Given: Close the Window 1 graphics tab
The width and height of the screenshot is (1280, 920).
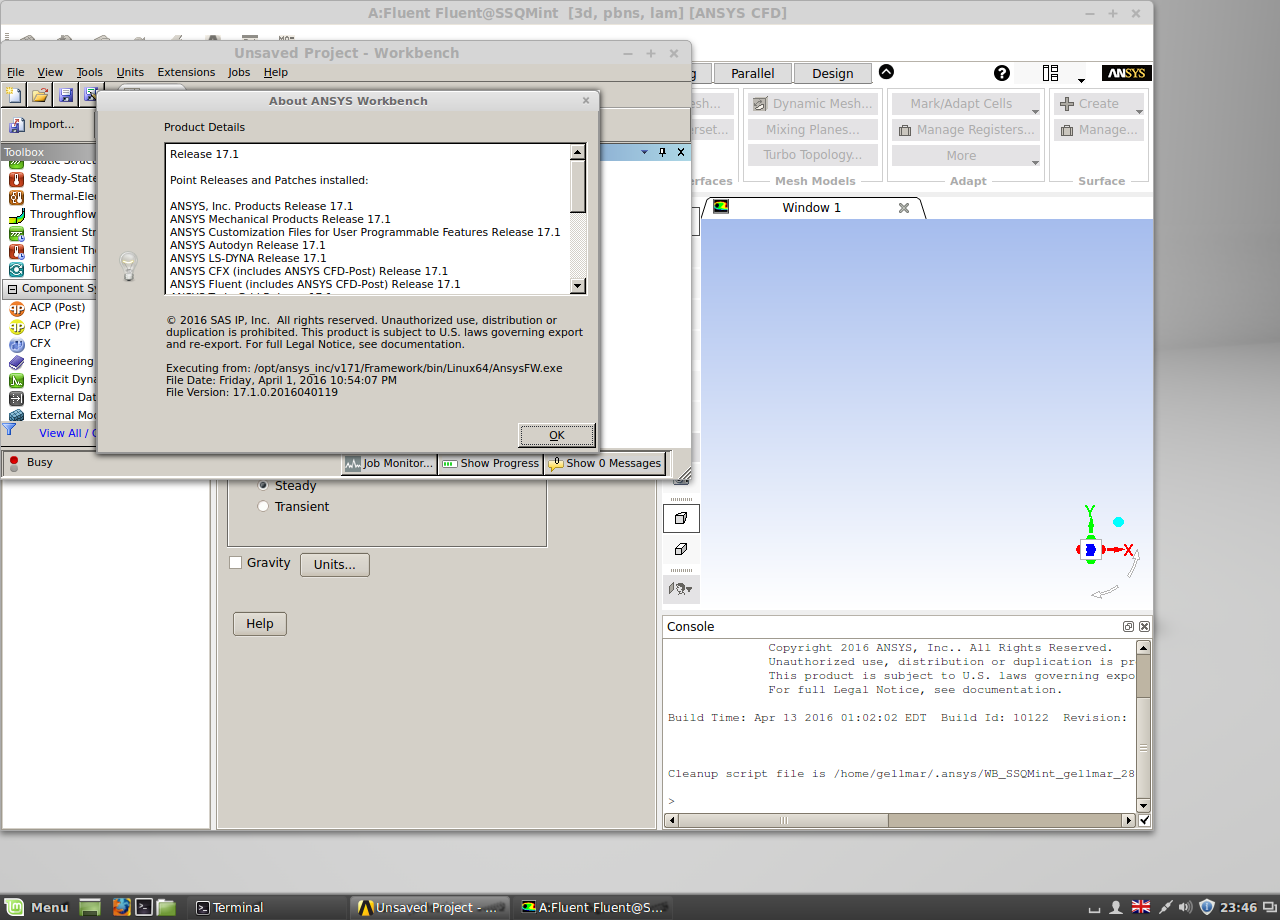Looking at the screenshot, I should (904, 207).
